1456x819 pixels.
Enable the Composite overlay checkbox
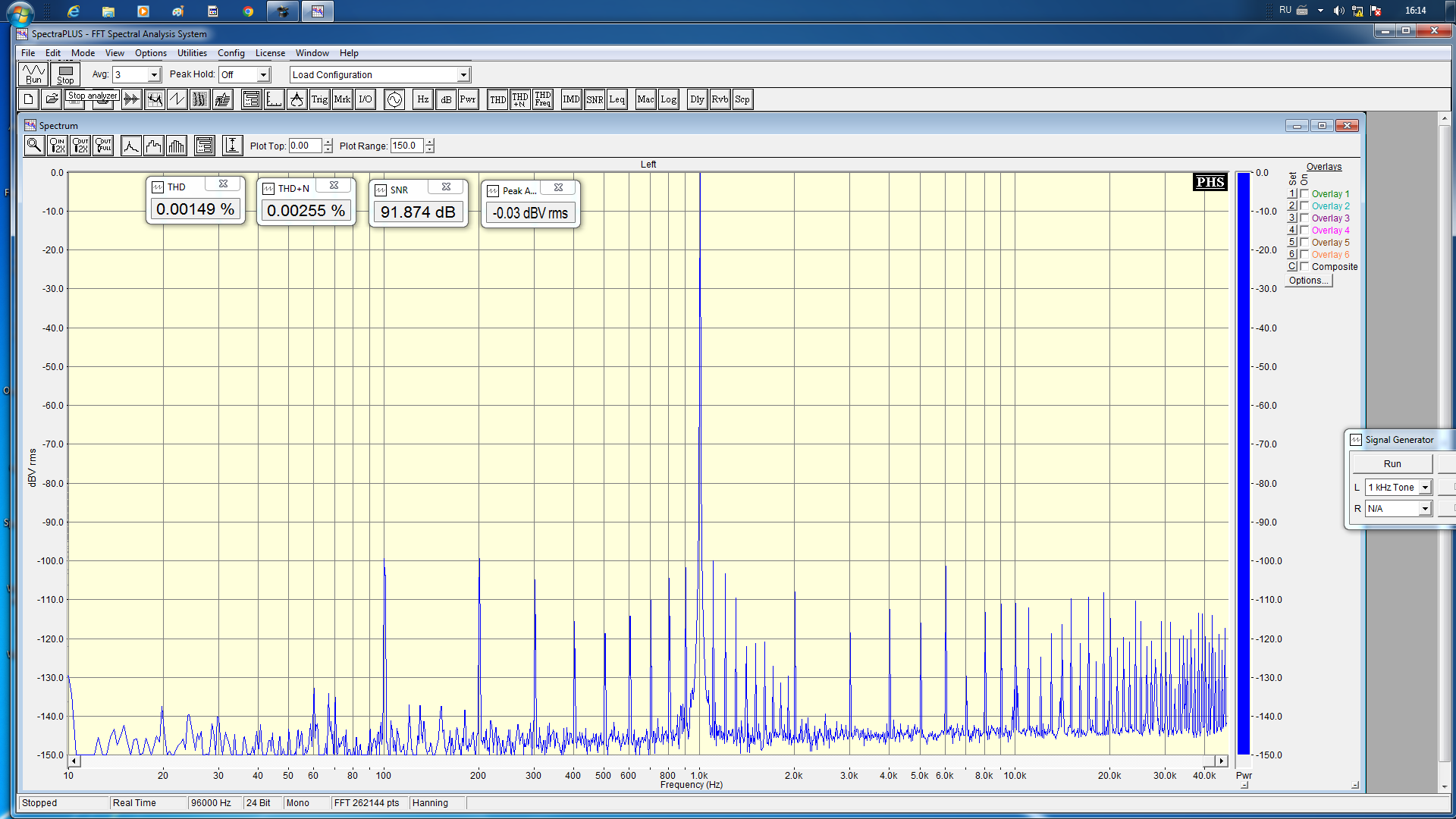tap(1304, 266)
